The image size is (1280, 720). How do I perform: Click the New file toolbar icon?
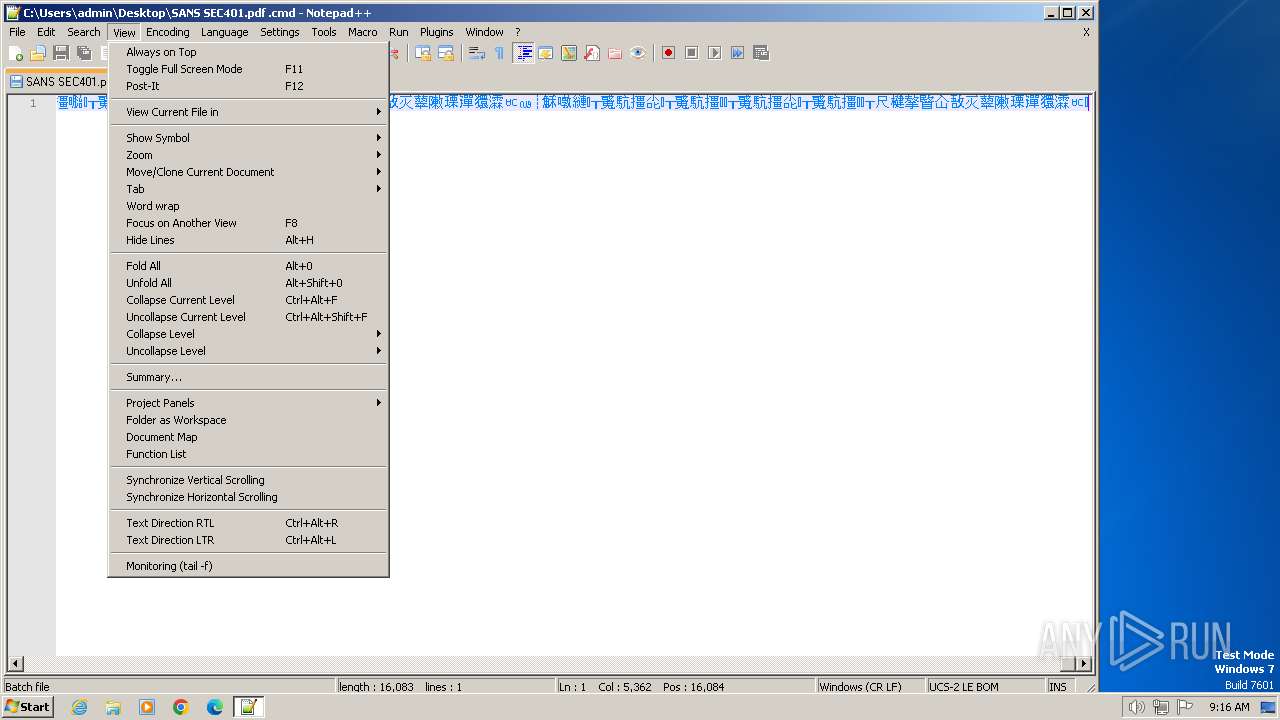coord(16,53)
